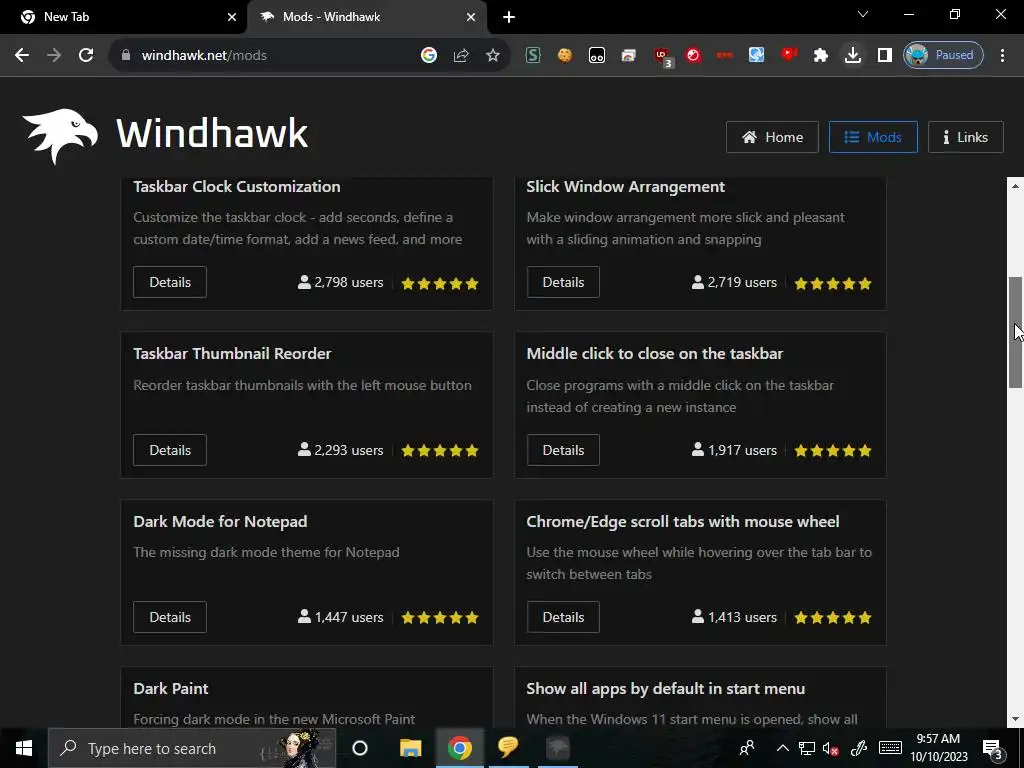The width and height of the screenshot is (1024, 768).
Task: Open Details for Chrome/Edge scroll tabs
Action: [563, 617]
